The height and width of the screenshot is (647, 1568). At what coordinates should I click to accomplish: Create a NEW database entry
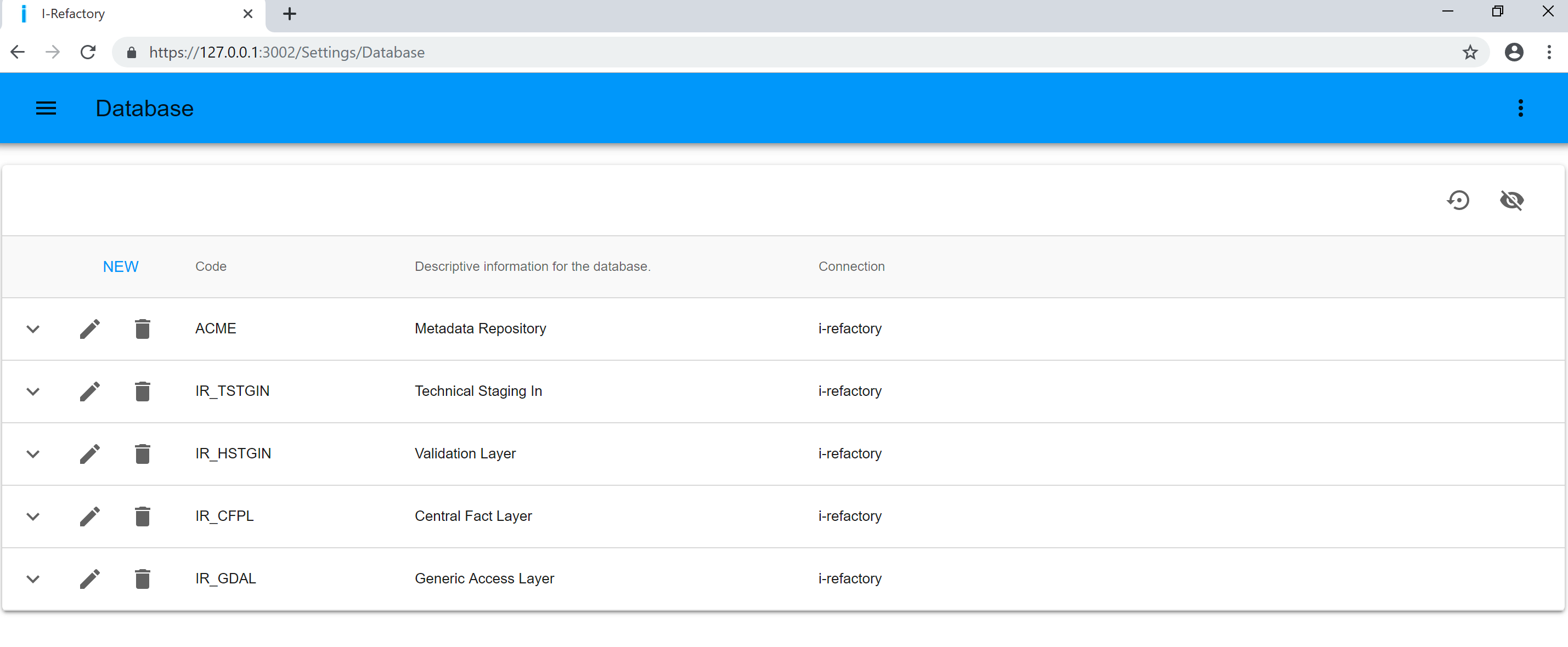point(121,266)
